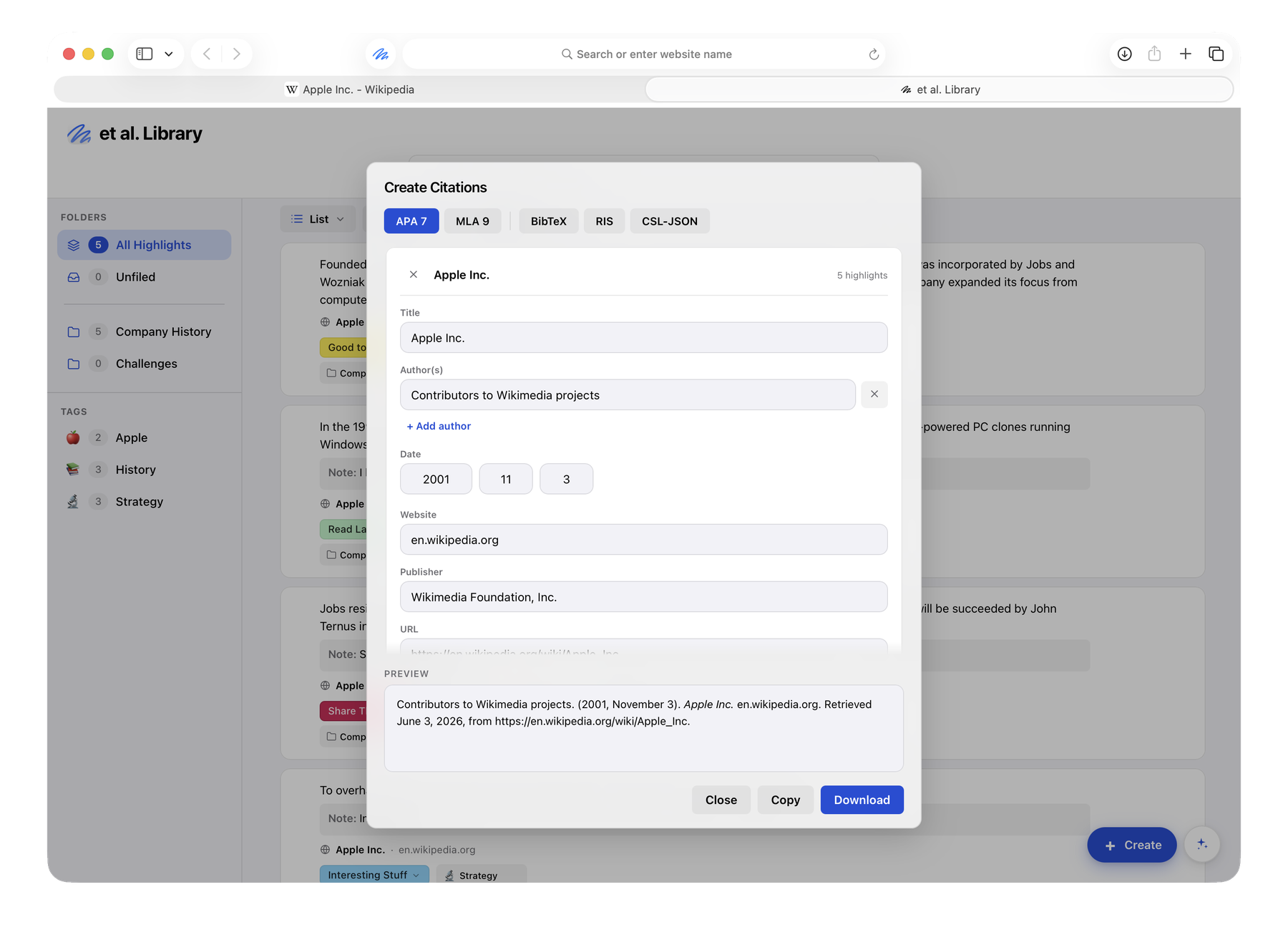Select the RIS citation format
The image size is (1288, 945).
[604, 221]
